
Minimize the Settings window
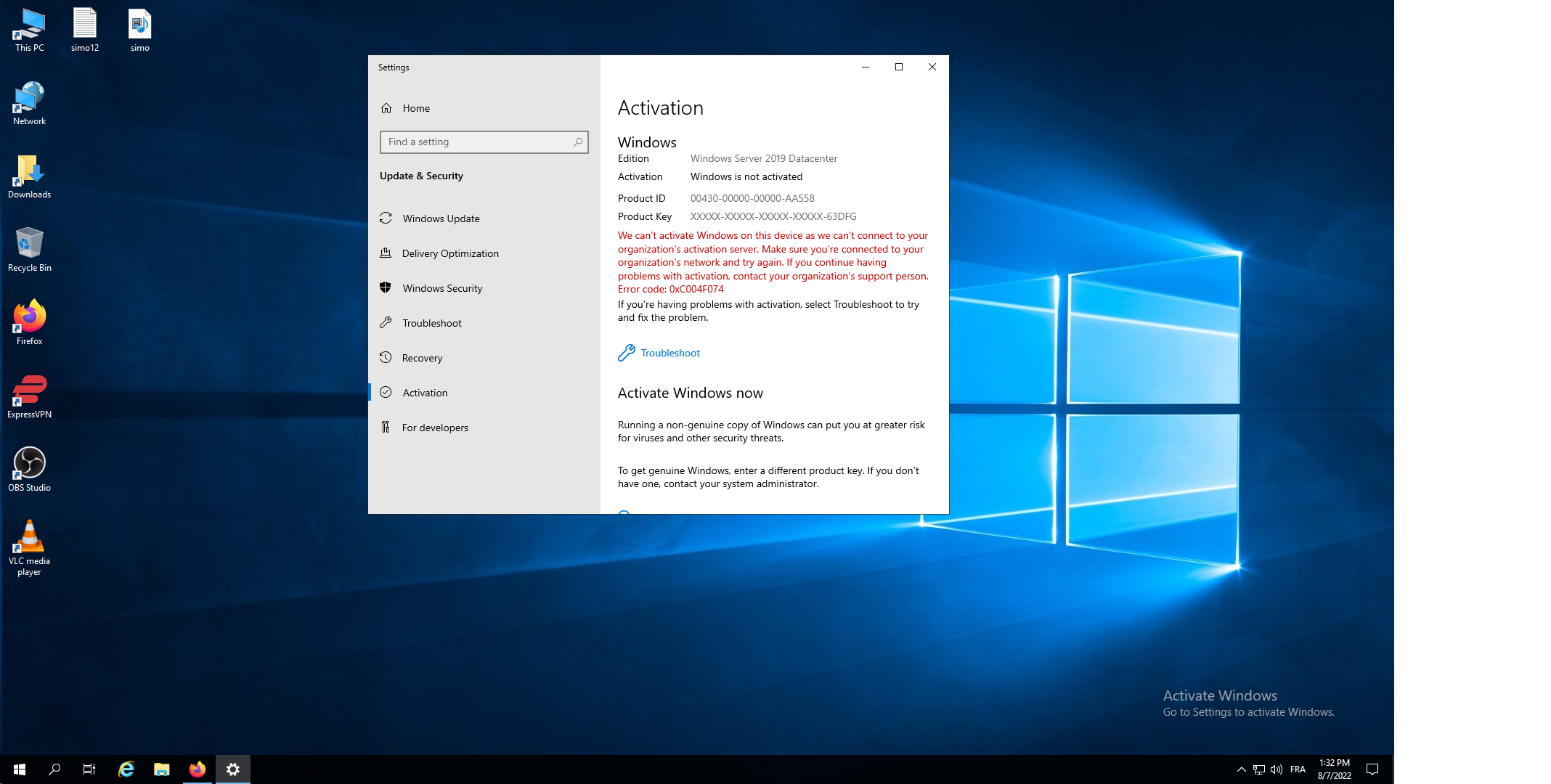[866, 67]
